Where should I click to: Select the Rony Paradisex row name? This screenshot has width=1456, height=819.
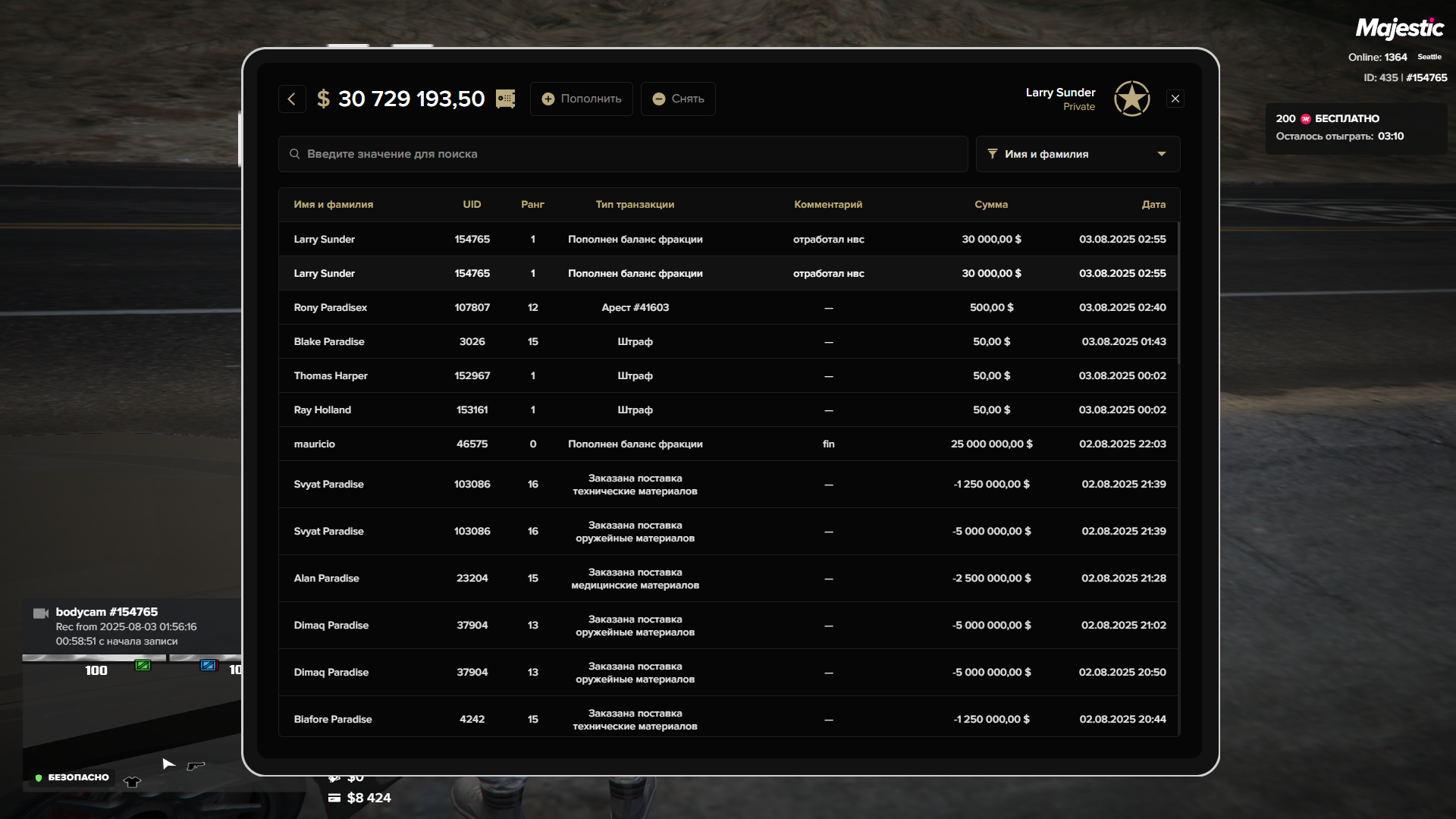(x=331, y=308)
